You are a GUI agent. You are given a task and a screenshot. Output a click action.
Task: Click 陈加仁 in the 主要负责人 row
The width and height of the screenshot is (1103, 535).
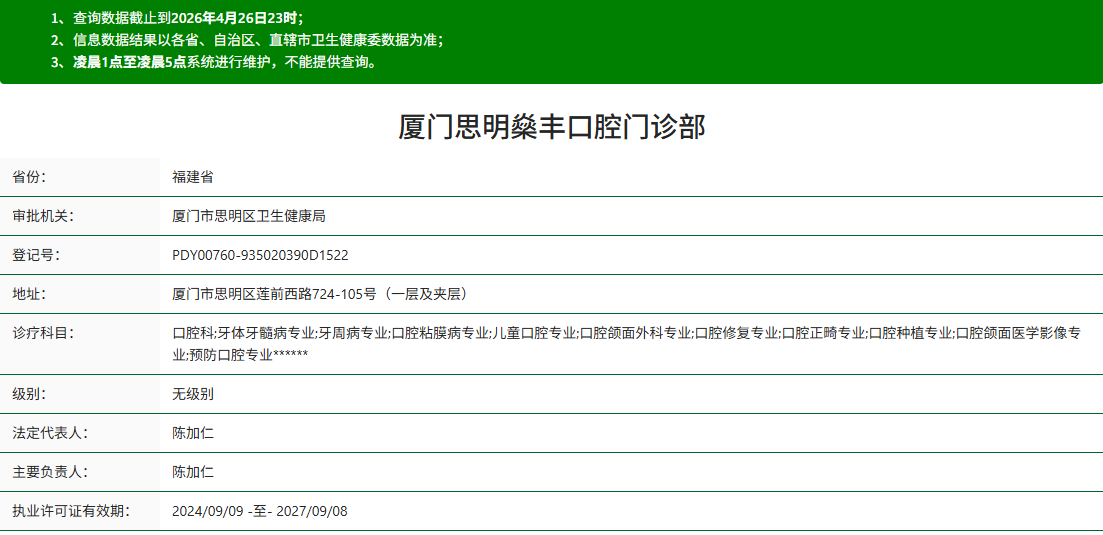coord(193,472)
